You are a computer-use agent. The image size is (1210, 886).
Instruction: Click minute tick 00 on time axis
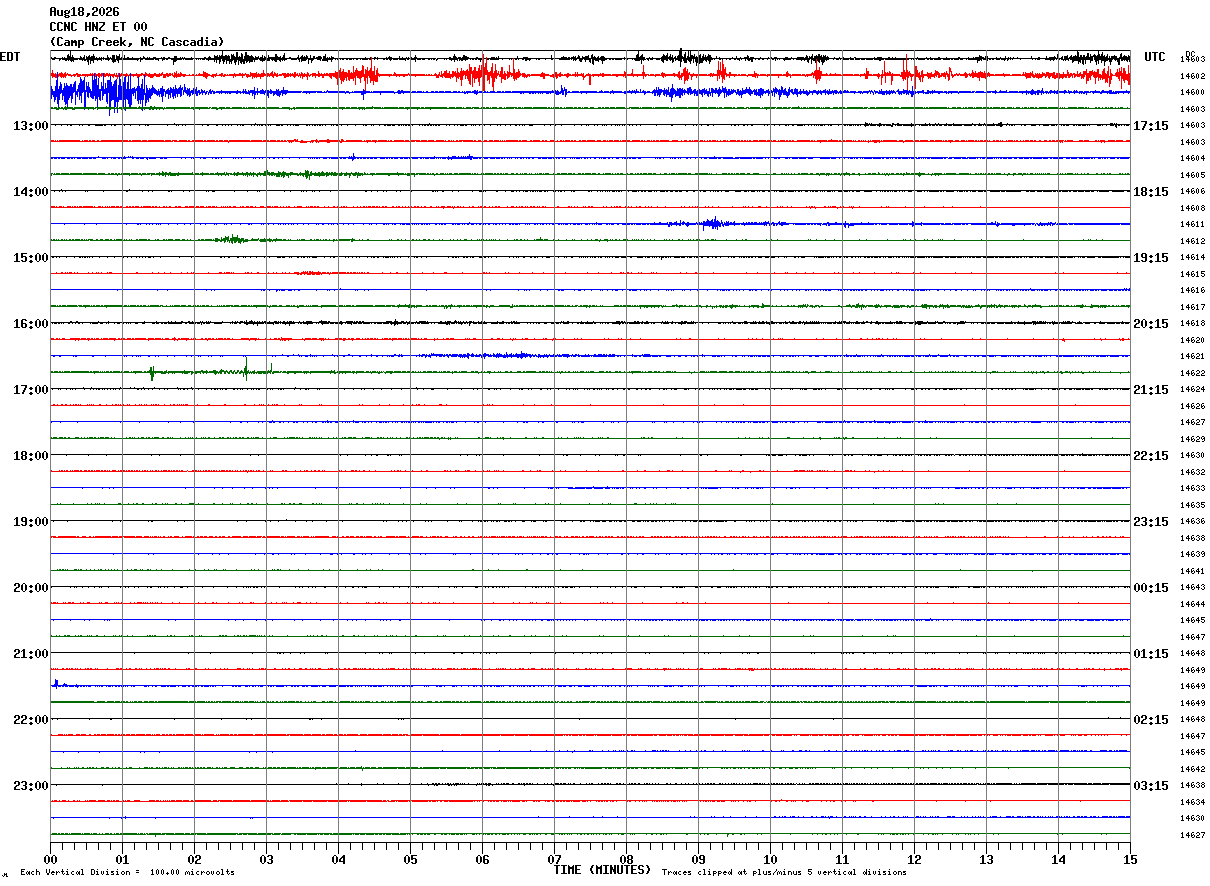50,859
